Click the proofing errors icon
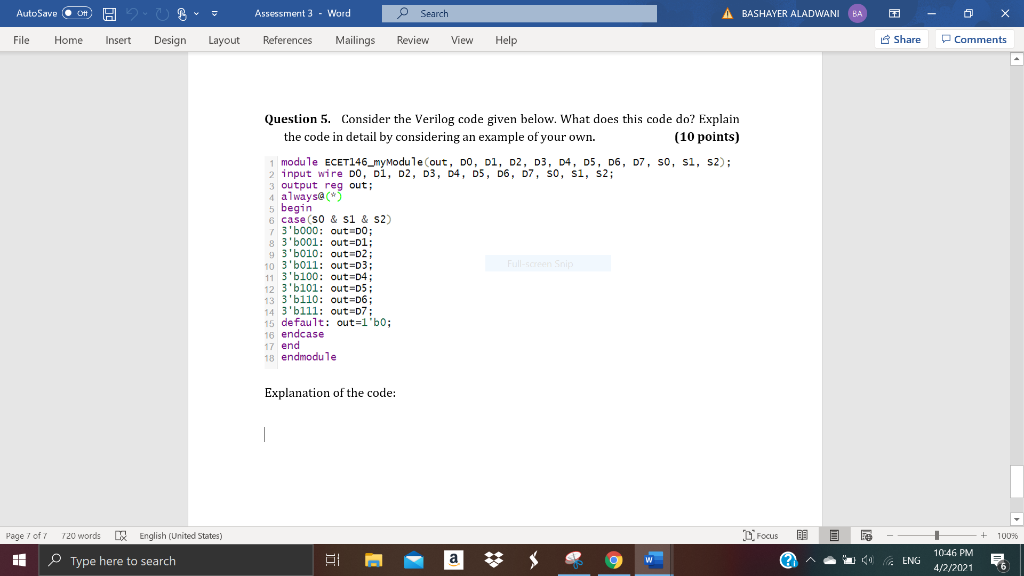 pyautogui.click(x=121, y=536)
